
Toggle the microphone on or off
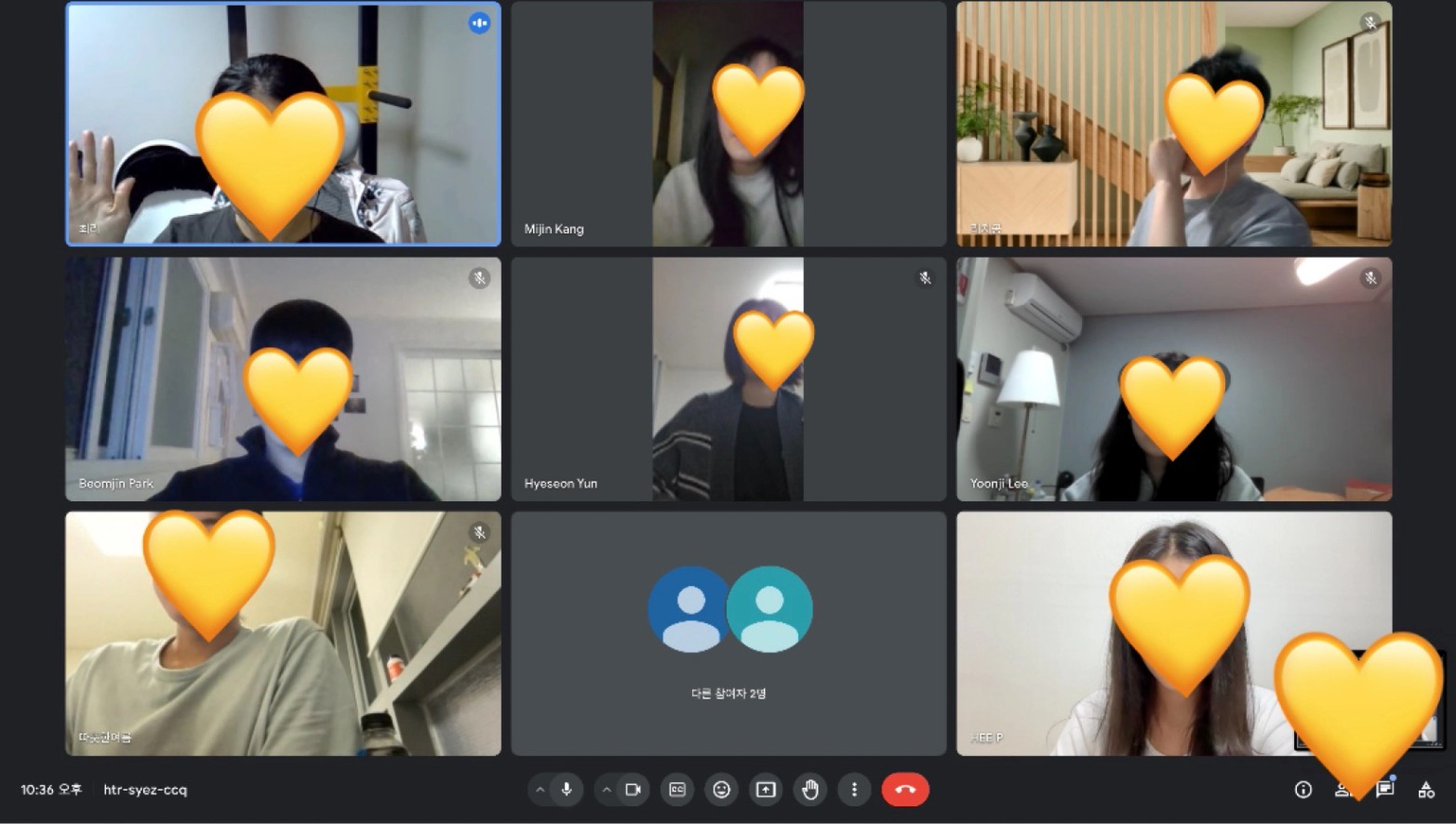click(x=567, y=790)
